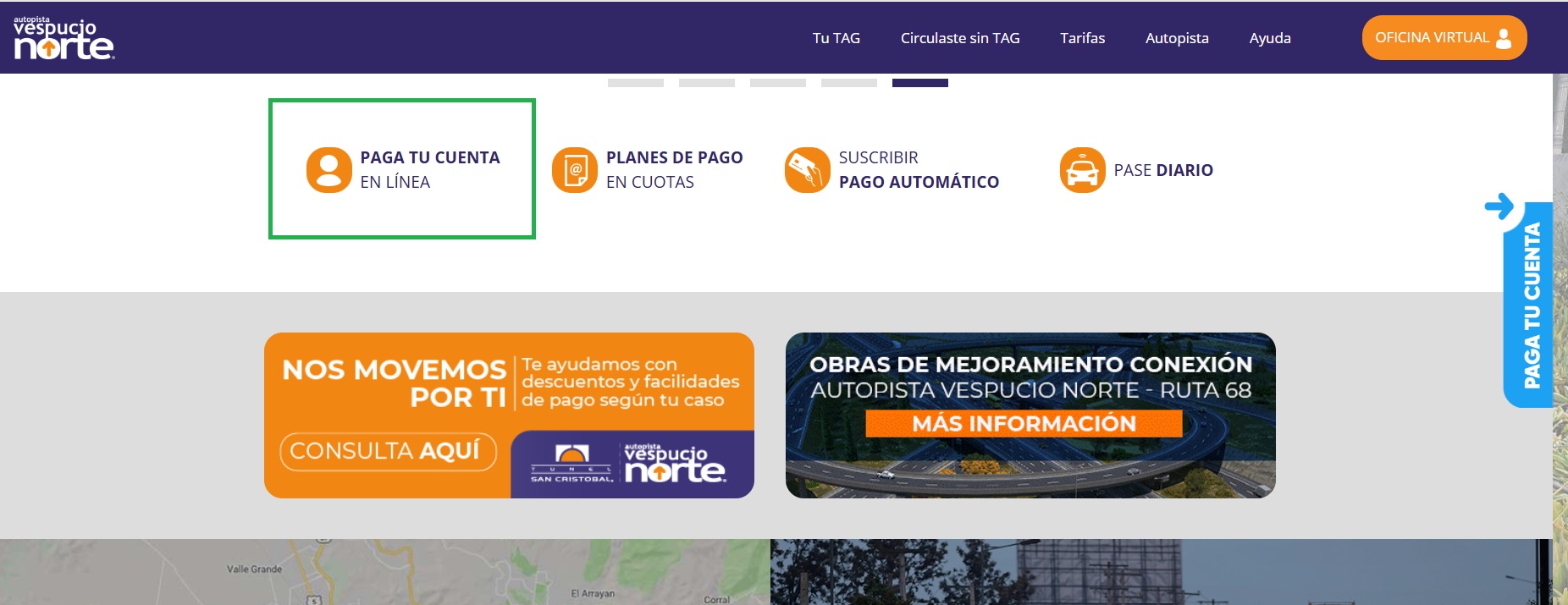Select the first carousel slide indicator
Viewport: 1568px width, 605px height.
point(636,83)
